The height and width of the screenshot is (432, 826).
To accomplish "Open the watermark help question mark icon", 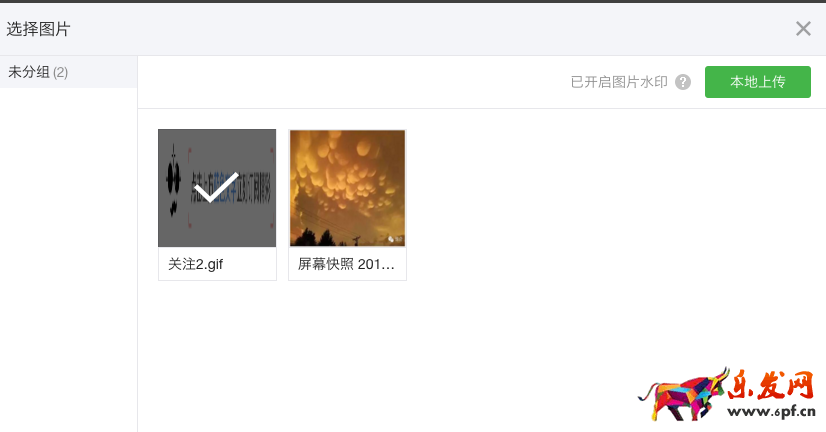I will click(683, 82).
